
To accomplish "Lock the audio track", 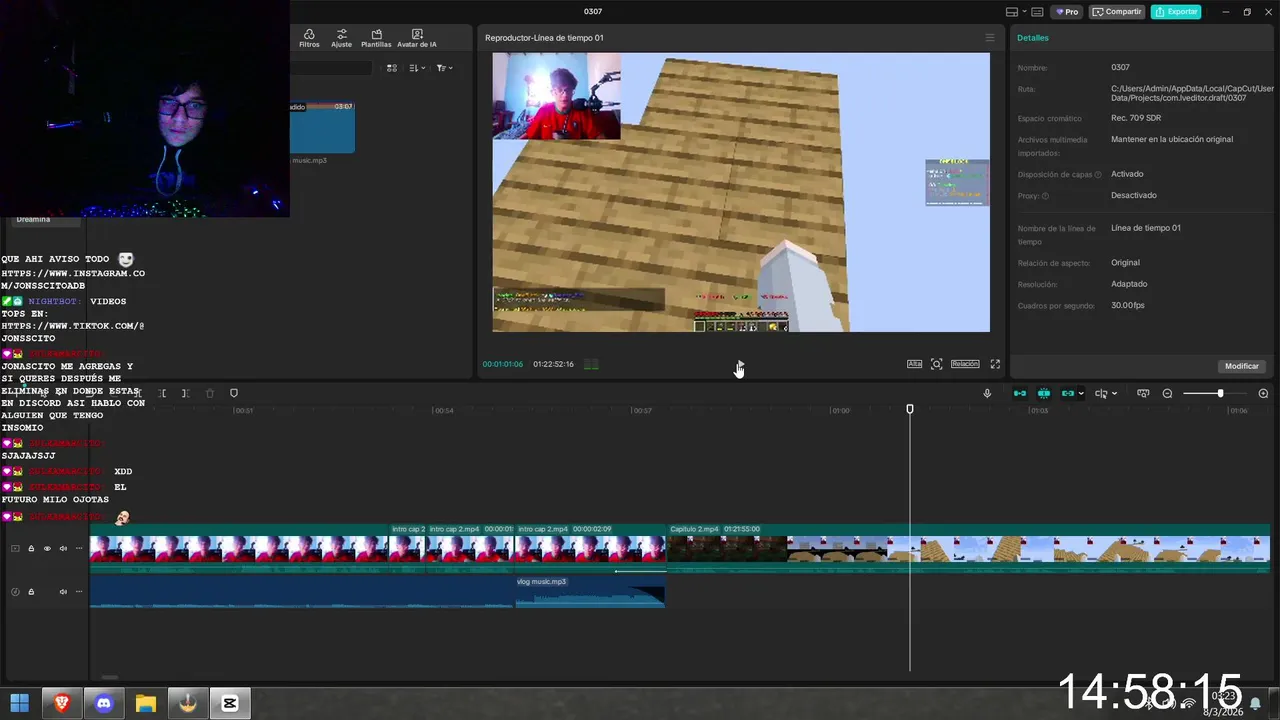I will pos(31,591).
